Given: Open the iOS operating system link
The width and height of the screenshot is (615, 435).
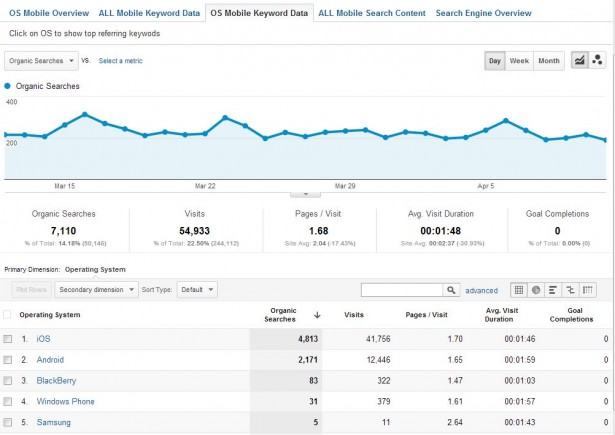Looking at the screenshot, I should 43,339.
